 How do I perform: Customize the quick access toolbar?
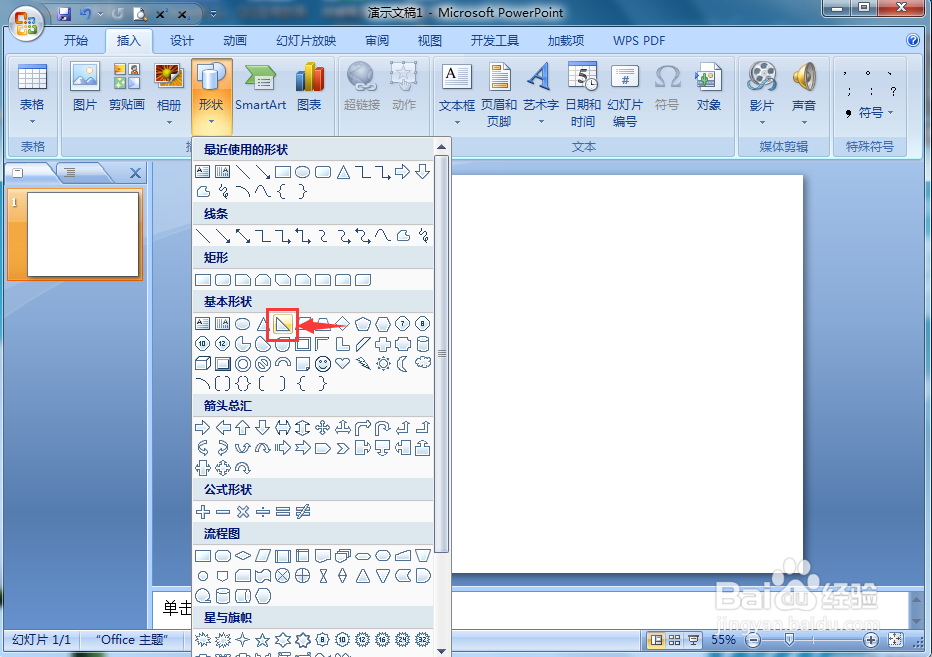(213, 13)
